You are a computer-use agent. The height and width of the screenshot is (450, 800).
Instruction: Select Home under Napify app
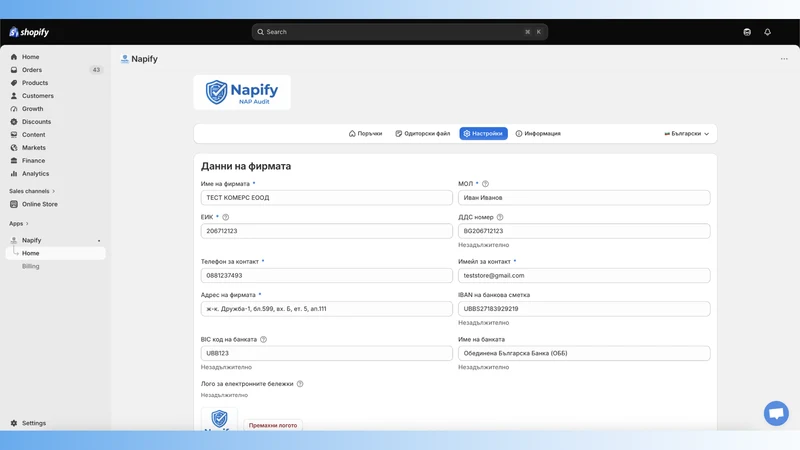[x=56, y=253]
